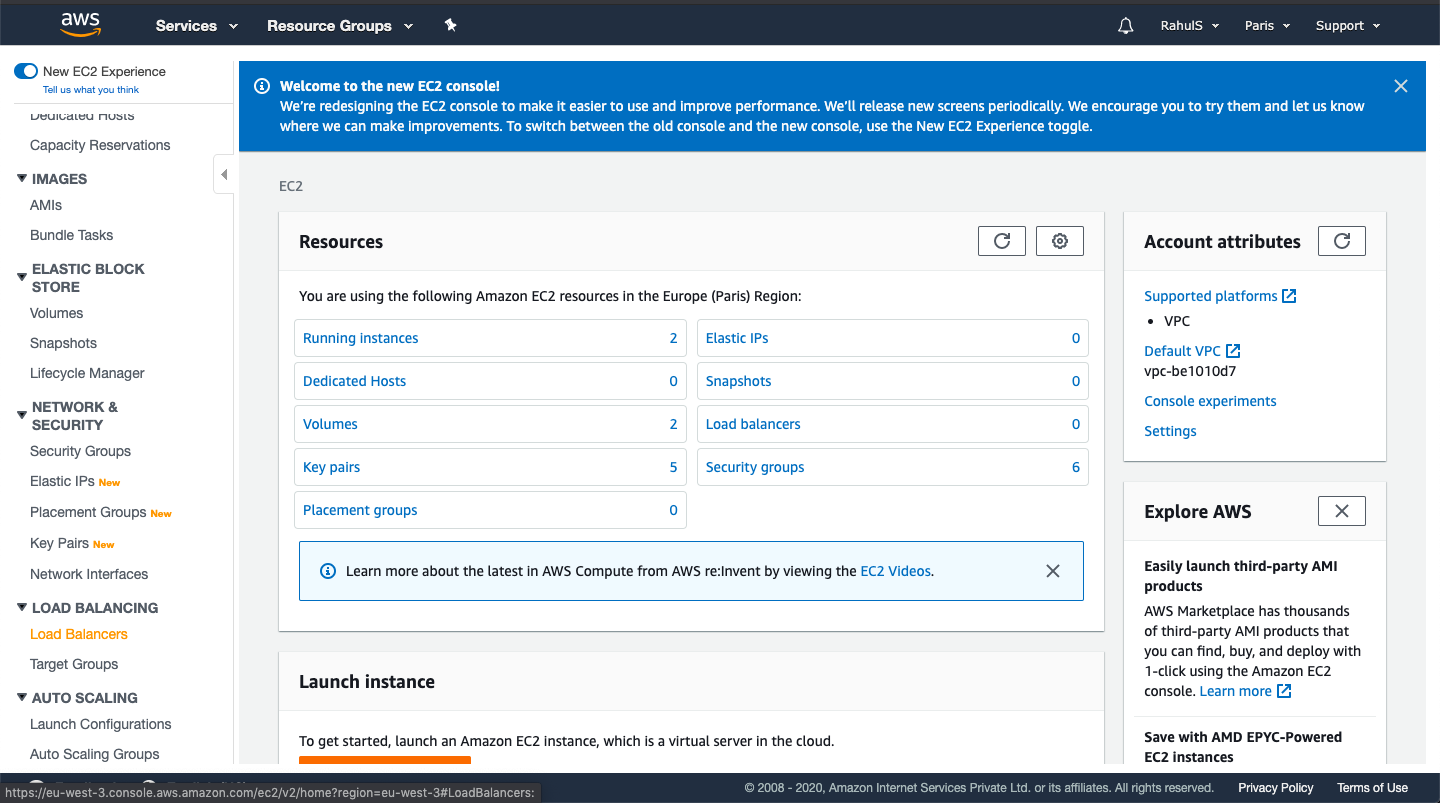View Running instances
This screenshot has height=803, width=1440.
(360, 338)
